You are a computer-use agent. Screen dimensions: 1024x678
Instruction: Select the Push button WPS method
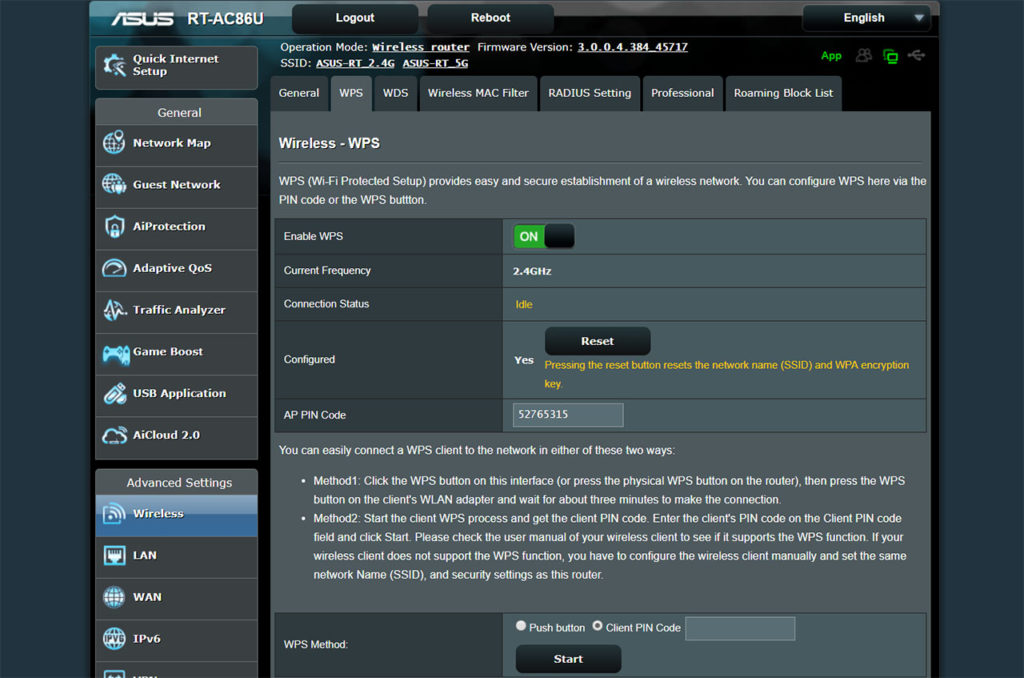tap(521, 626)
